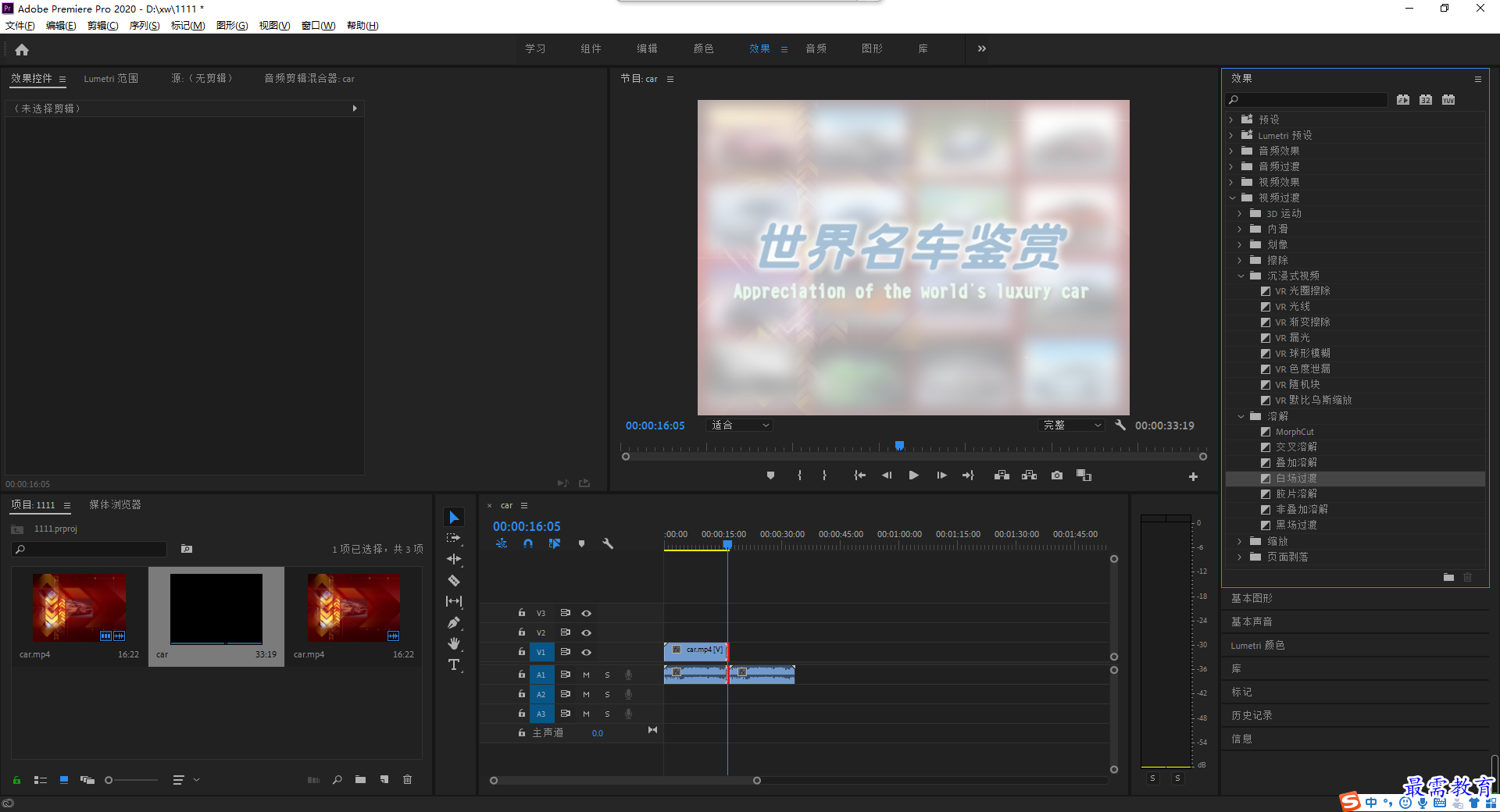Open Program monitor settings wrench
1500x812 pixels.
[1120, 425]
